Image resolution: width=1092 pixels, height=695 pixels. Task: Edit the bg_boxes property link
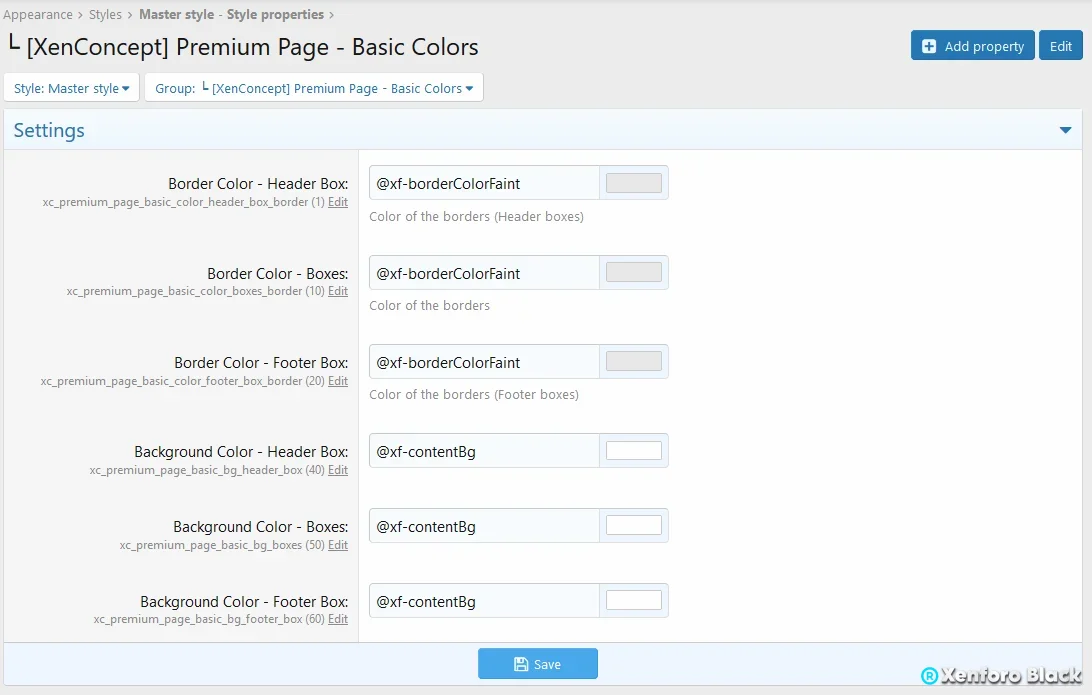coord(338,545)
